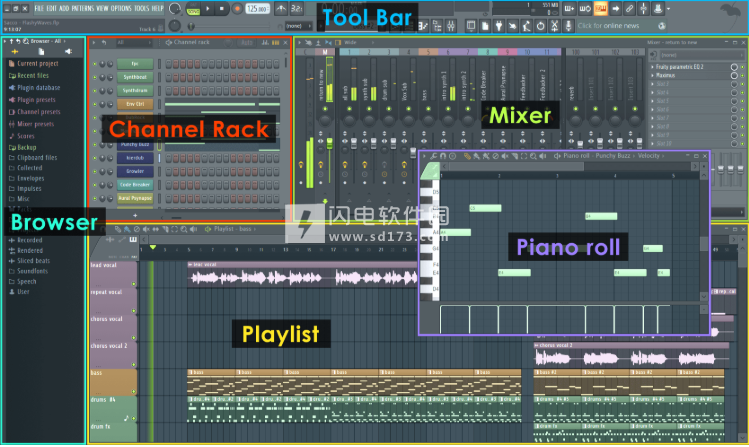The height and width of the screenshot is (447, 749).
Task: Click the Env Ctrl channel button
Action: pos(135,104)
